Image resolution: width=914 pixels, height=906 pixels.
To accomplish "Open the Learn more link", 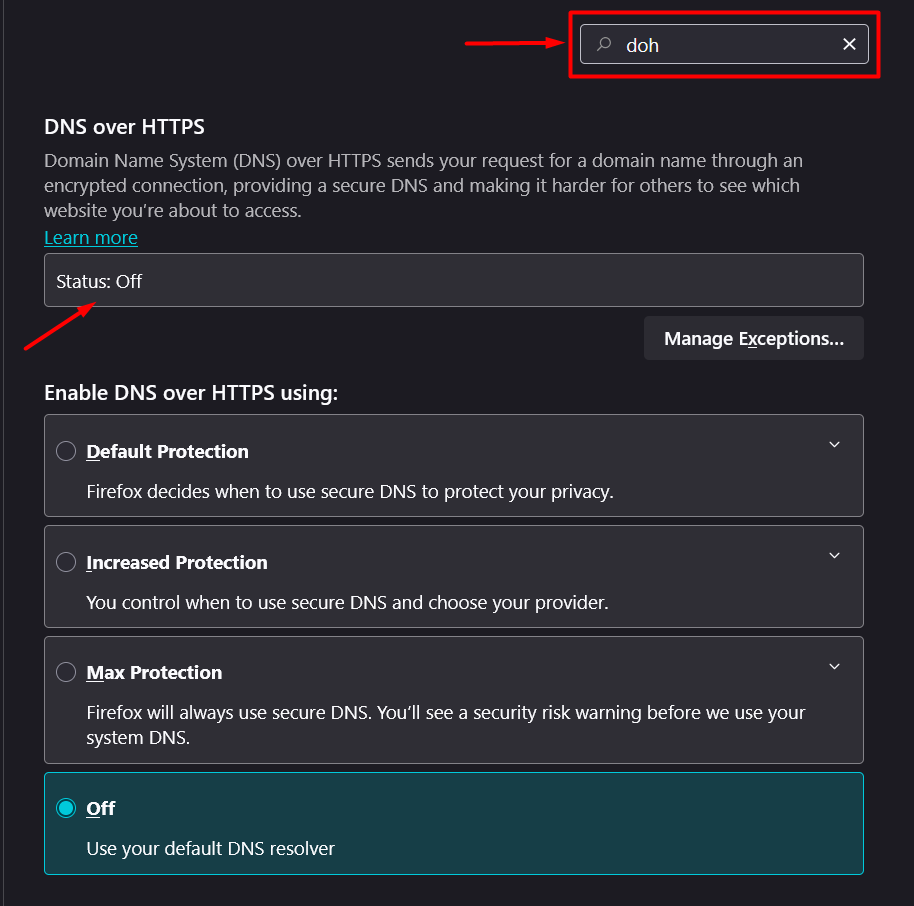I will point(91,237).
